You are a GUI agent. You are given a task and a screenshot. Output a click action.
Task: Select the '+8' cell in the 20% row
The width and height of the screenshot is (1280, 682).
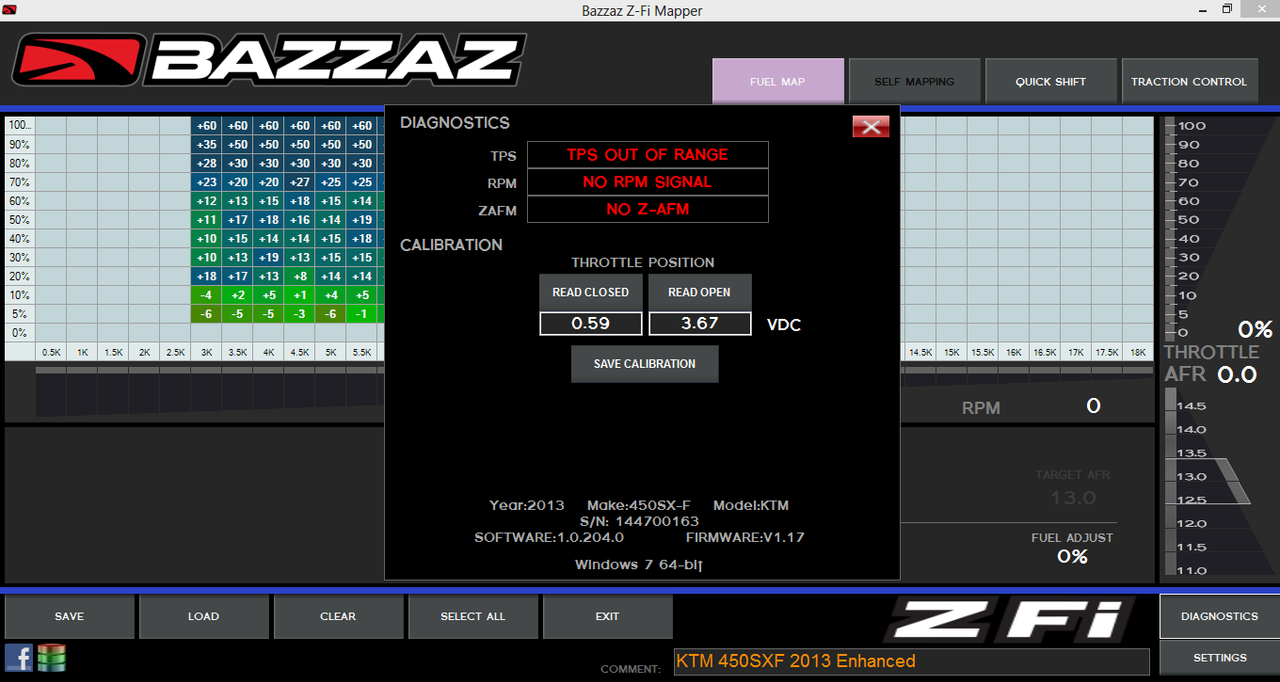click(x=300, y=276)
